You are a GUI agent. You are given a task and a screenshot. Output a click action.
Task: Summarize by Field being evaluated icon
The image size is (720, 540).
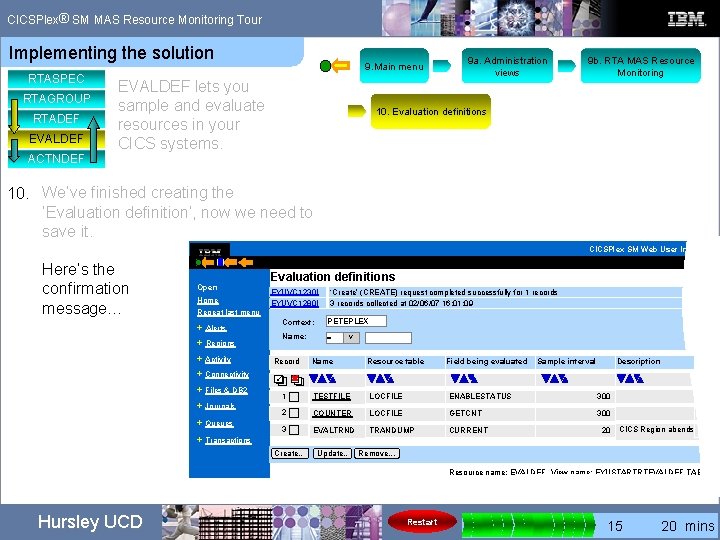[473, 379]
